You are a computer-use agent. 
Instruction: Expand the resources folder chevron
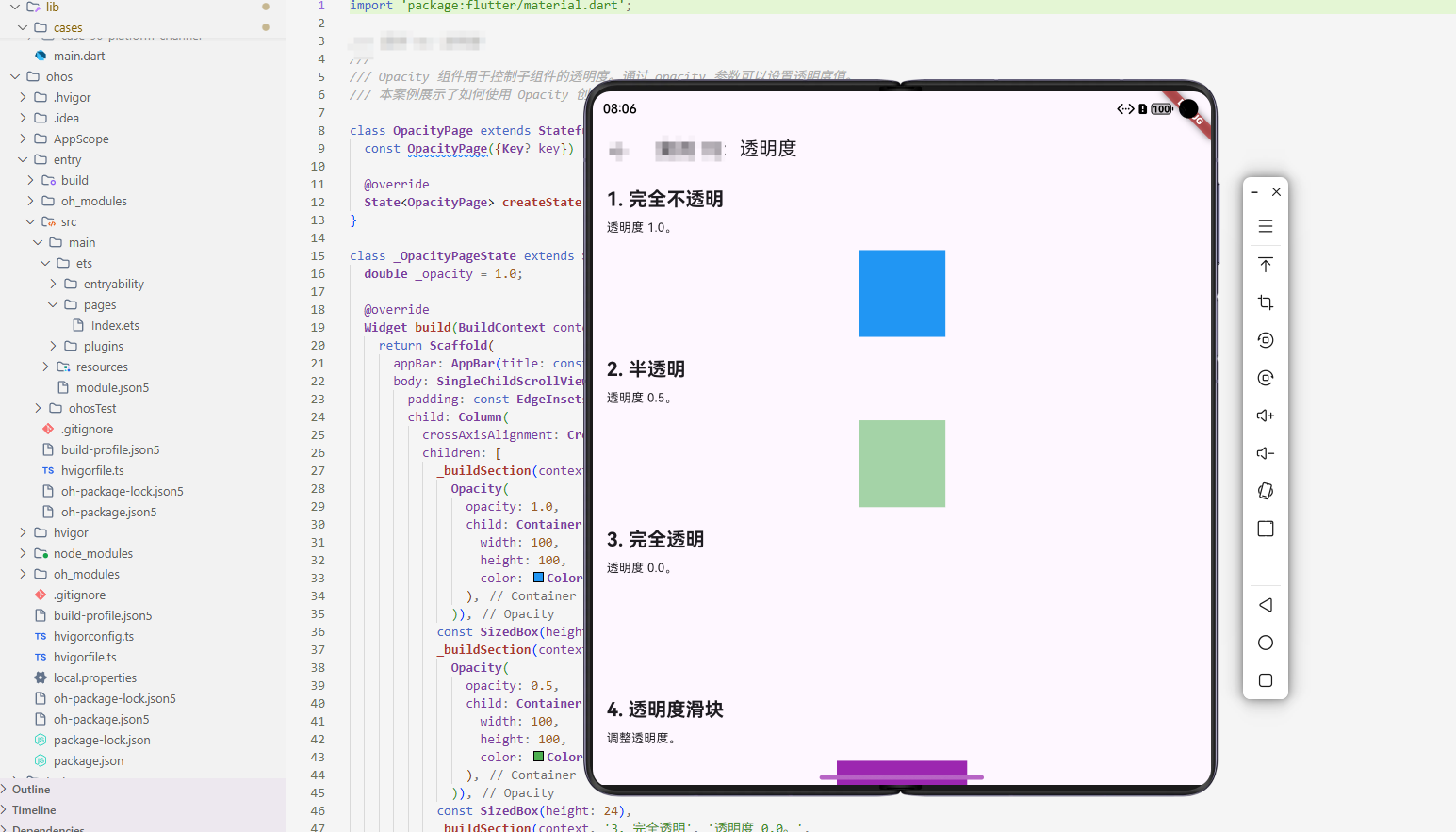coord(45,367)
